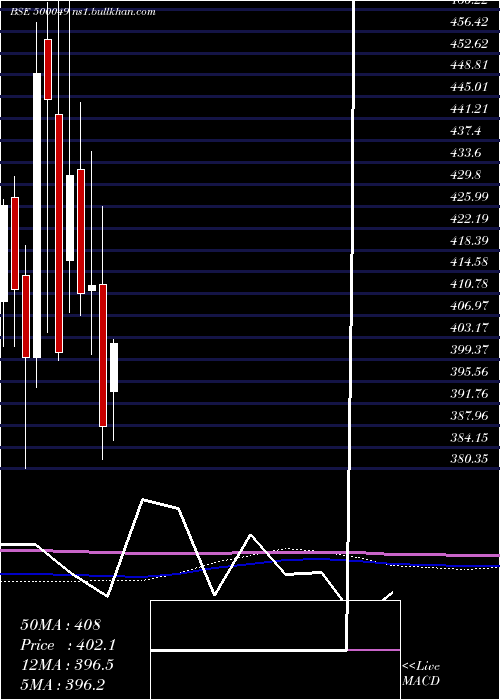Screen dimensions: 500x700
Task: Select the 418.39 price axis label
Action: (469, 240)
